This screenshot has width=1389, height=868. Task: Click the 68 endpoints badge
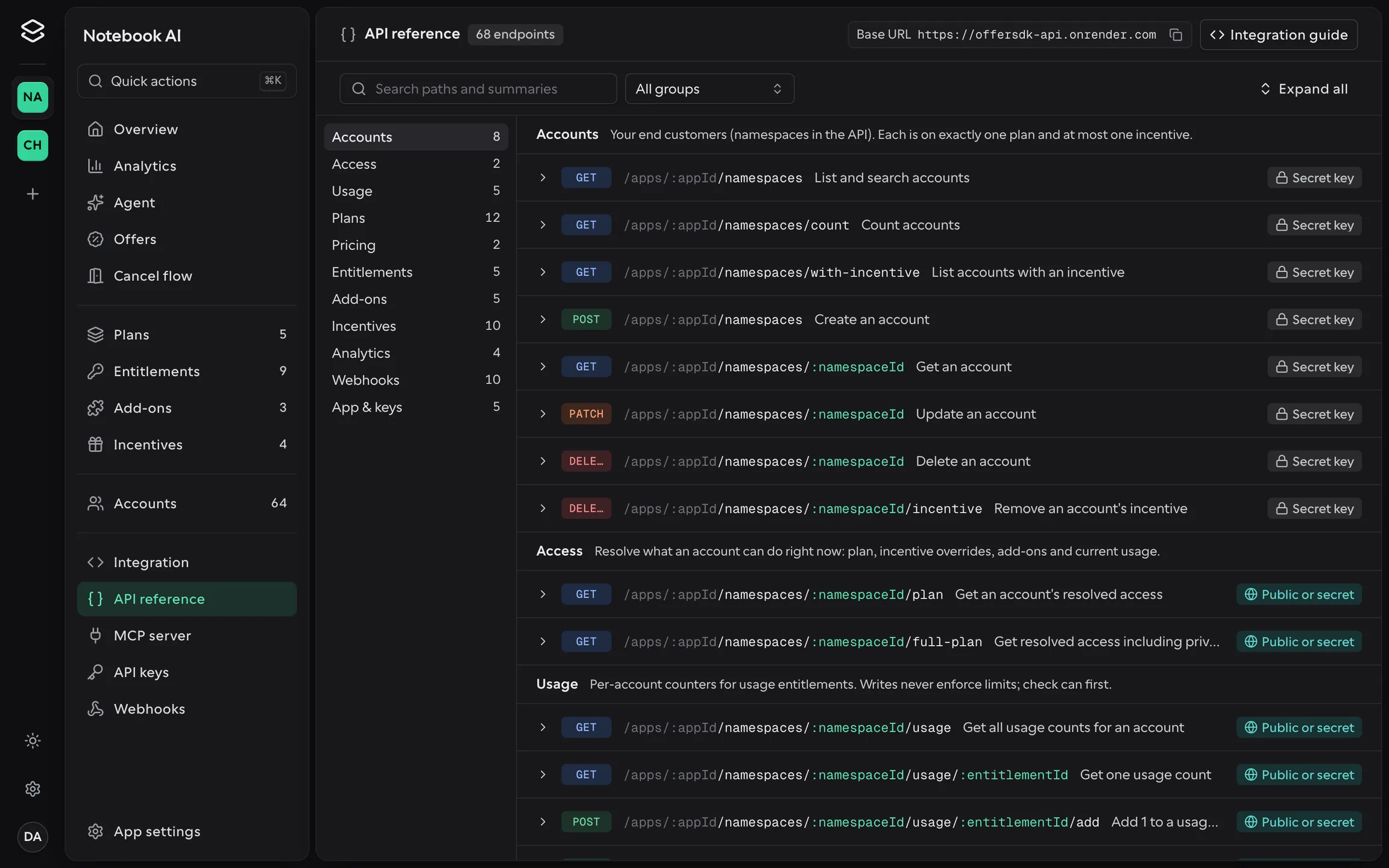[x=515, y=34]
